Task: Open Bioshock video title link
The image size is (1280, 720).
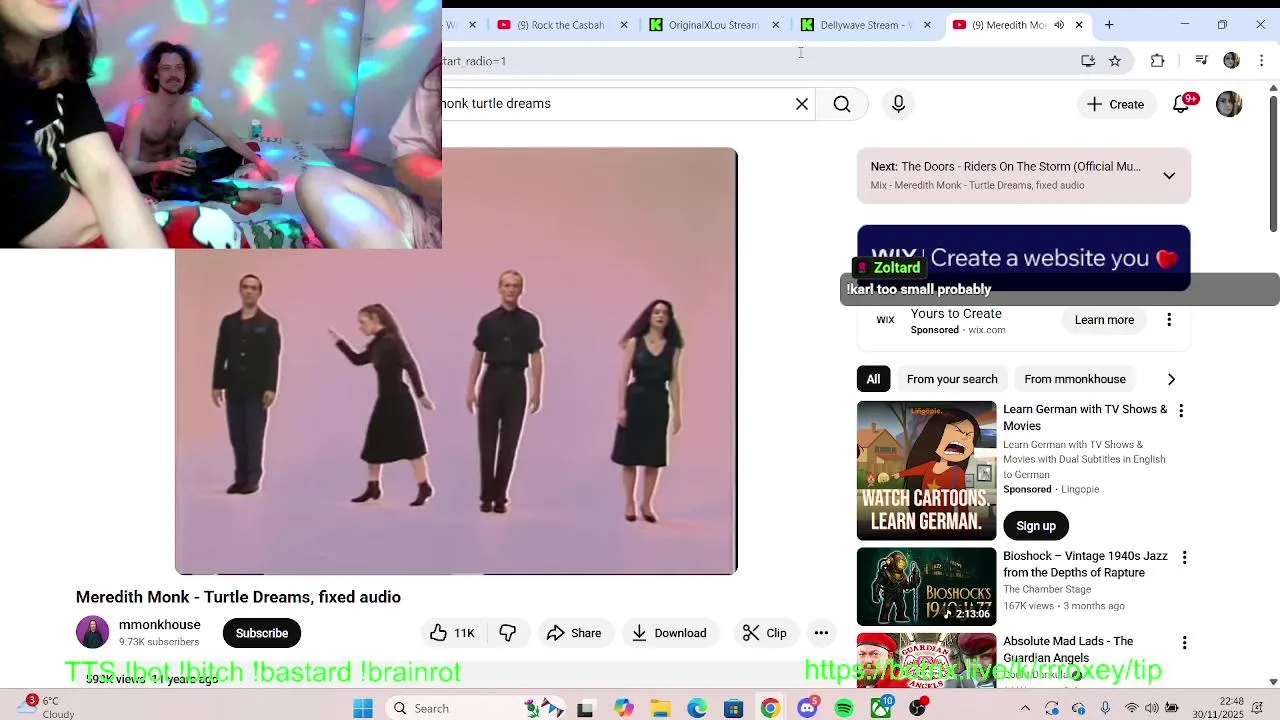Action: click(1085, 564)
